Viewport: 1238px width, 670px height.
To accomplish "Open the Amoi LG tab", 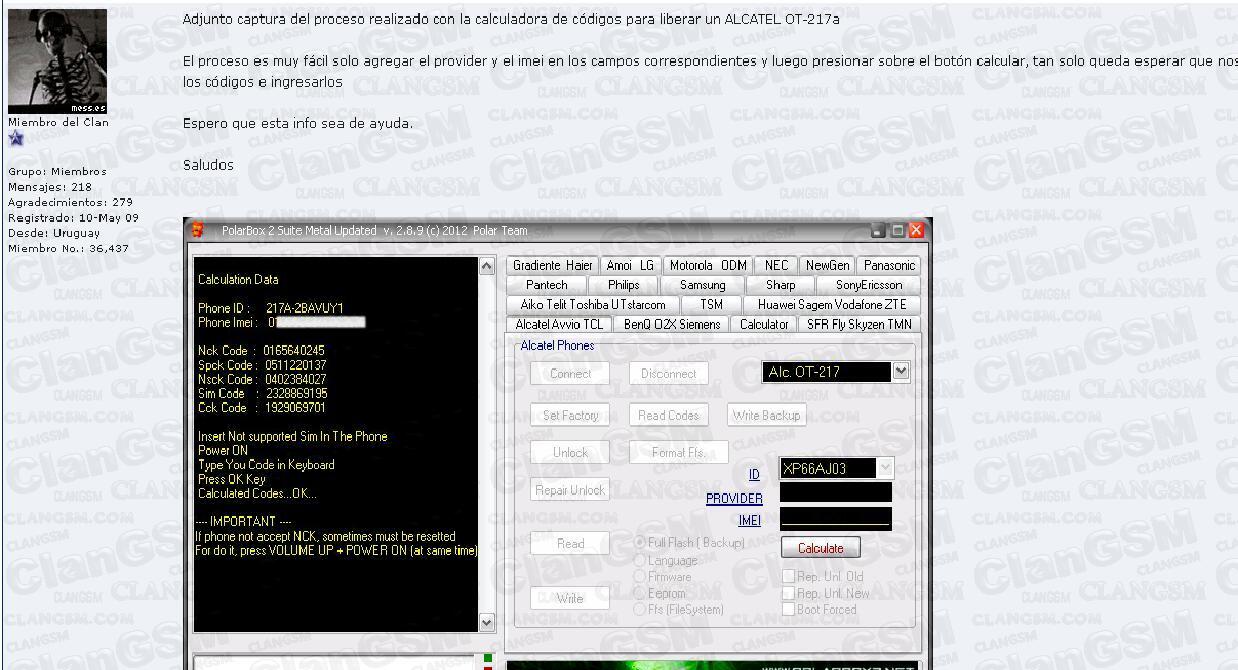I will (x=630, y=265).
